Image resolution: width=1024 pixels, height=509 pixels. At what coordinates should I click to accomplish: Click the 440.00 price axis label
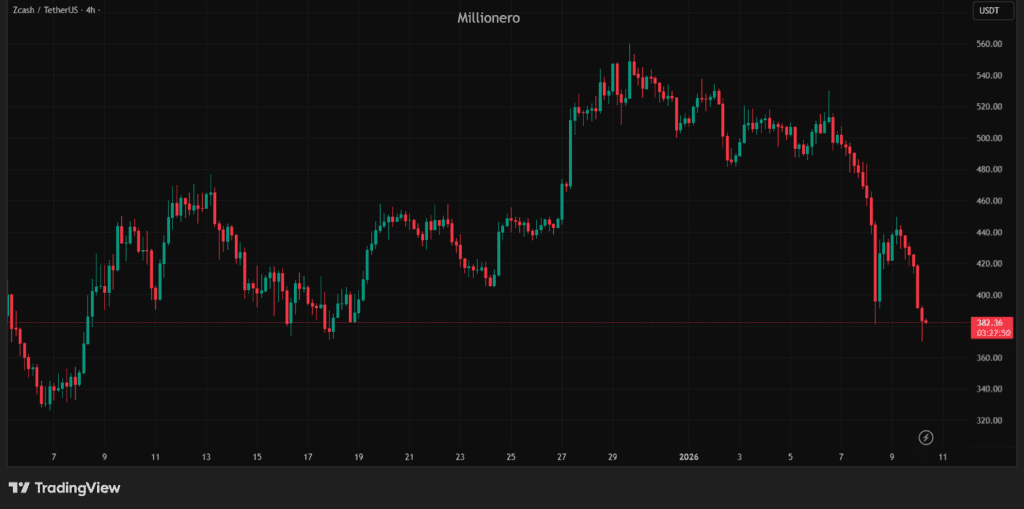click(x=989, y=232)
